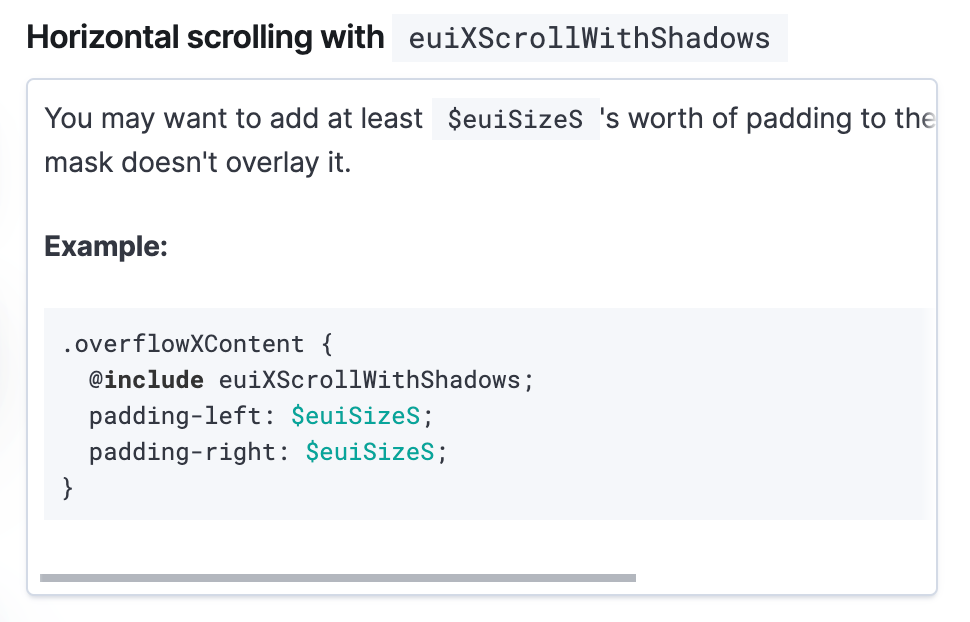Click the padding-left property name

175,416
